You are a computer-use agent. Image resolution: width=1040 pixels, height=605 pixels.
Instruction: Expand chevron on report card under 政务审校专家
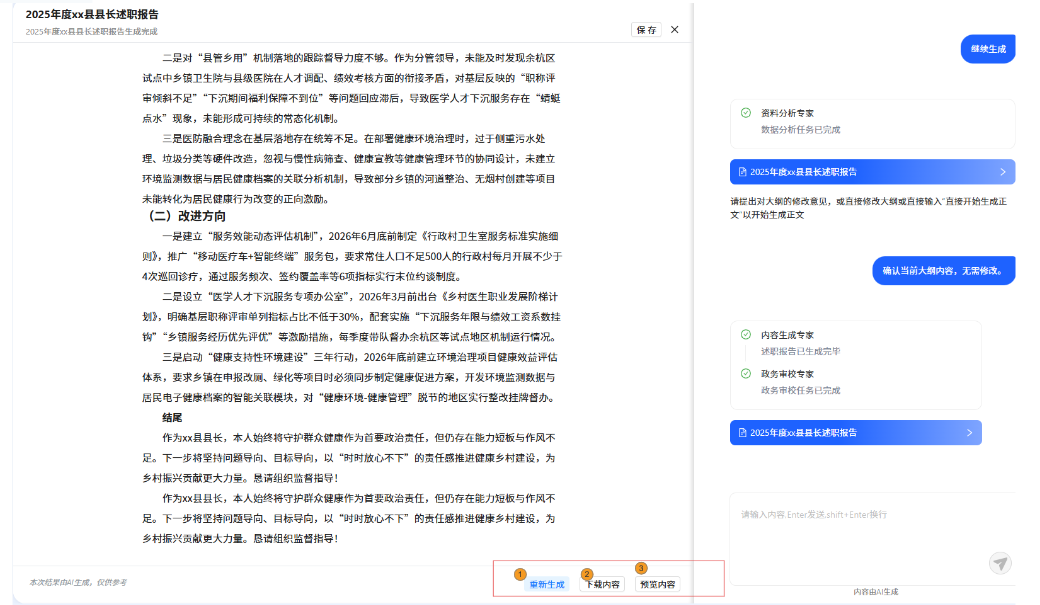(969, 432)
